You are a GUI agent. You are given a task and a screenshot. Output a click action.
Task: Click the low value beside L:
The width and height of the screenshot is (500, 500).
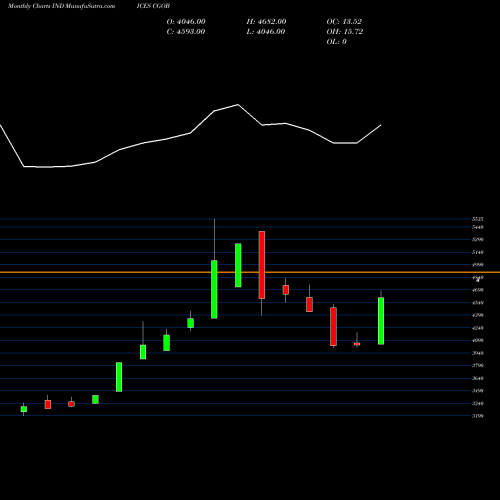click(271, 32)
